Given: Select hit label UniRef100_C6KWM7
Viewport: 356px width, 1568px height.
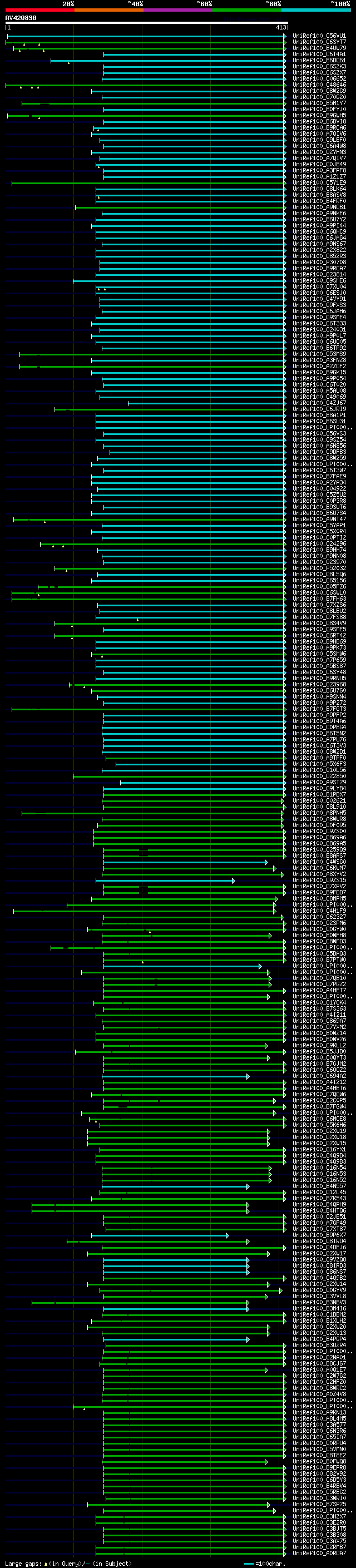Looking at the screenshot, I should [319, 868].
